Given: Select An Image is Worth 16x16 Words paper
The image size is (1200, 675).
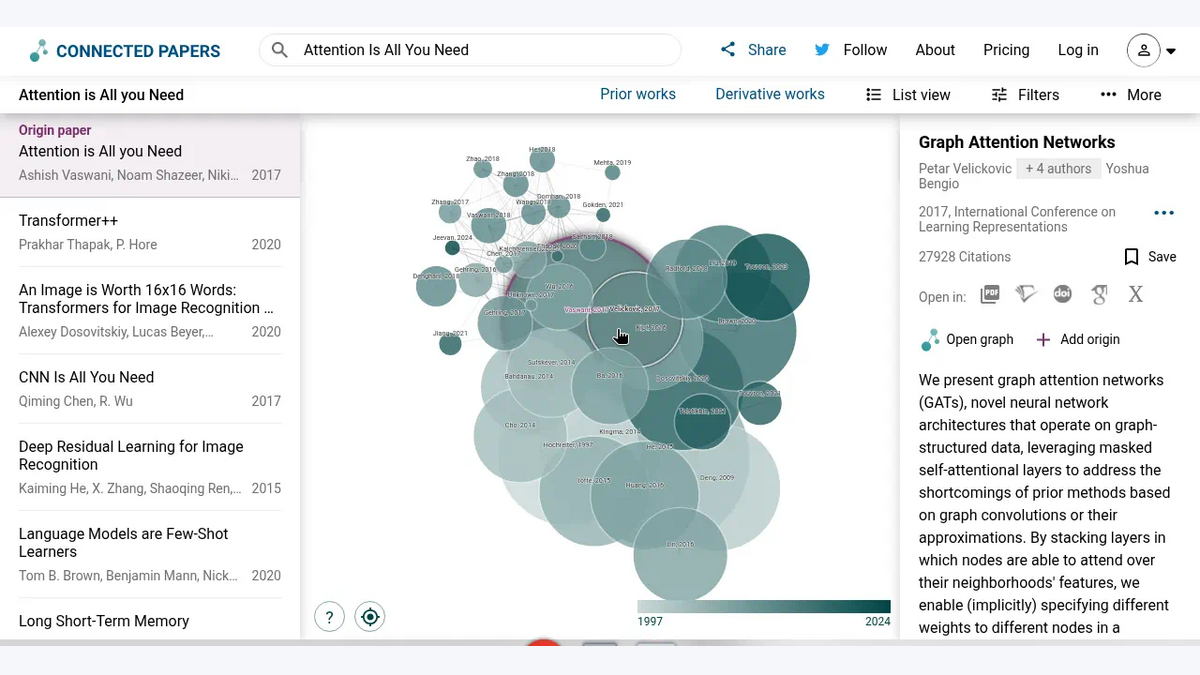Looking at the screenshot, I should (150, 310).
